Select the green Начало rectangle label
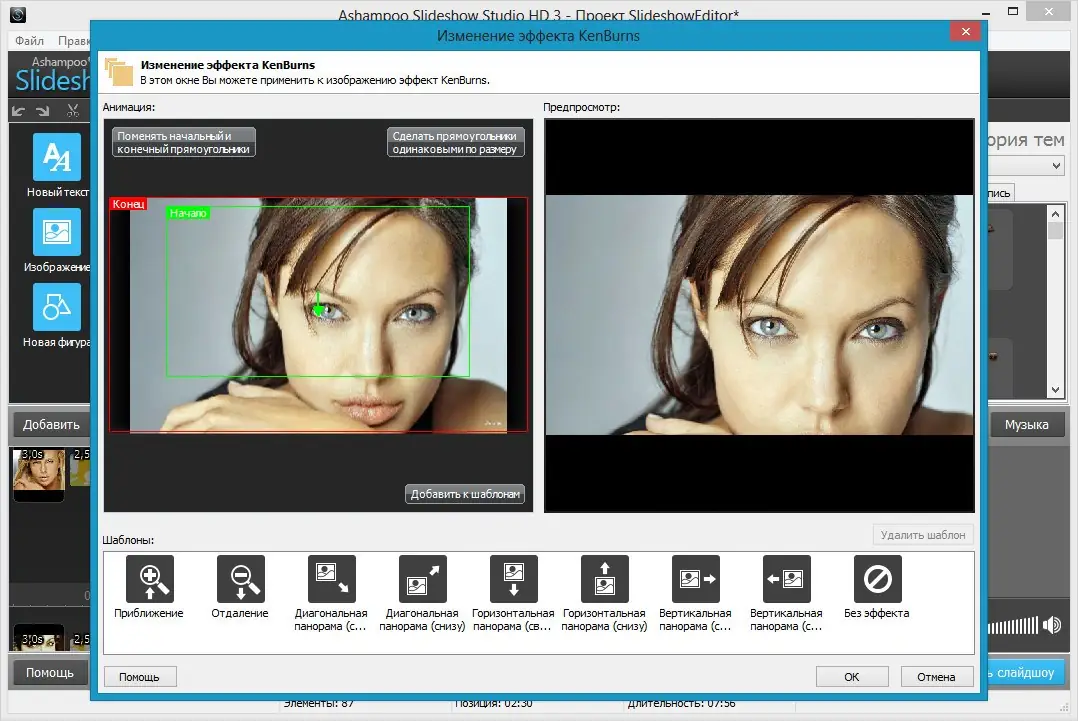The height and width of the screenshot is (721, 1078). [188, 213]
